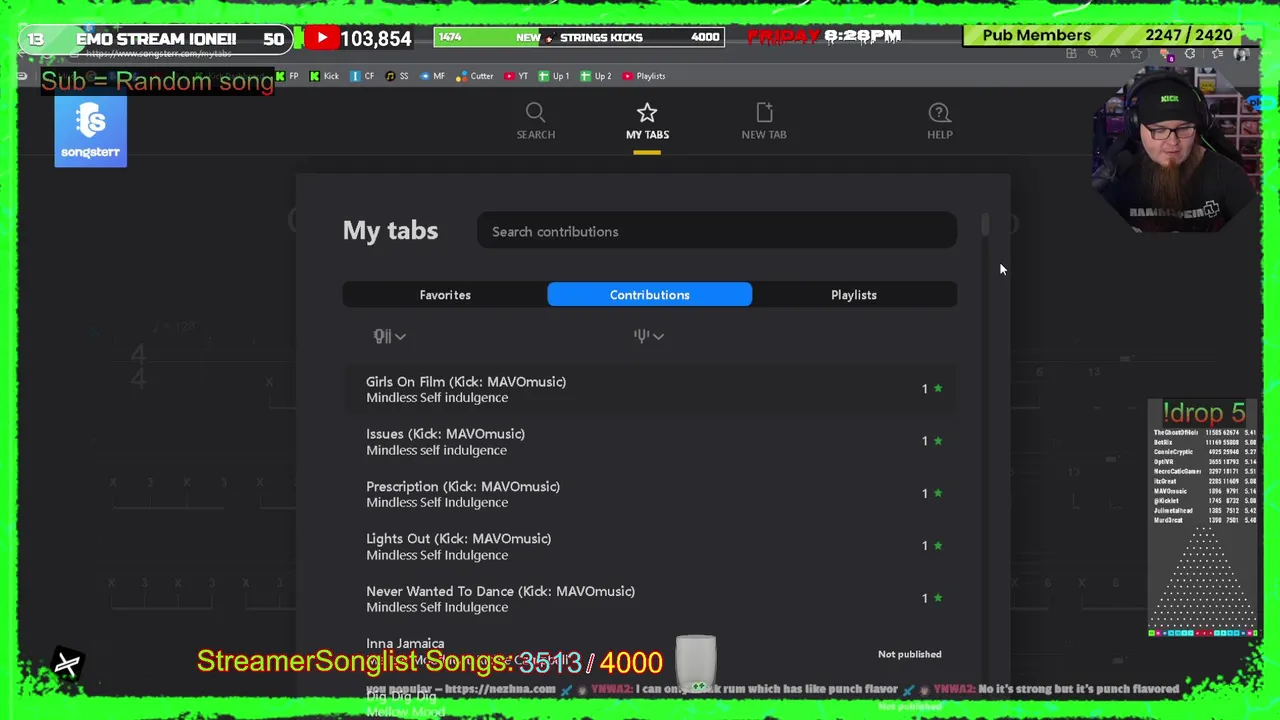Open the Help question mark icon
1280x720 pixels.
(939, 112)
